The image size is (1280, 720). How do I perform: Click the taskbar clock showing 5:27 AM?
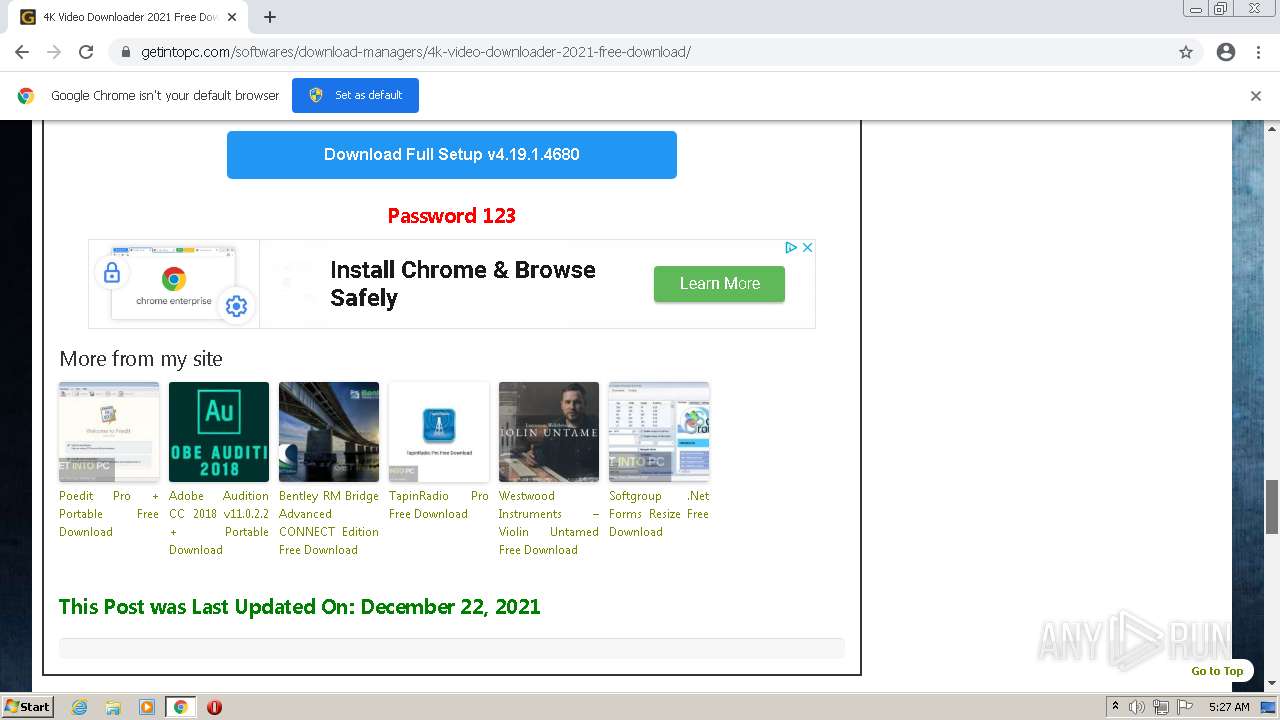tap(1229, 707)
